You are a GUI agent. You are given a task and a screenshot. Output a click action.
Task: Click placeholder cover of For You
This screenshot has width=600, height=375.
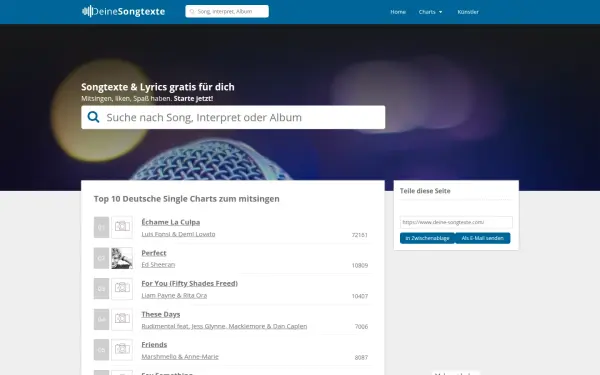[122, 289]
